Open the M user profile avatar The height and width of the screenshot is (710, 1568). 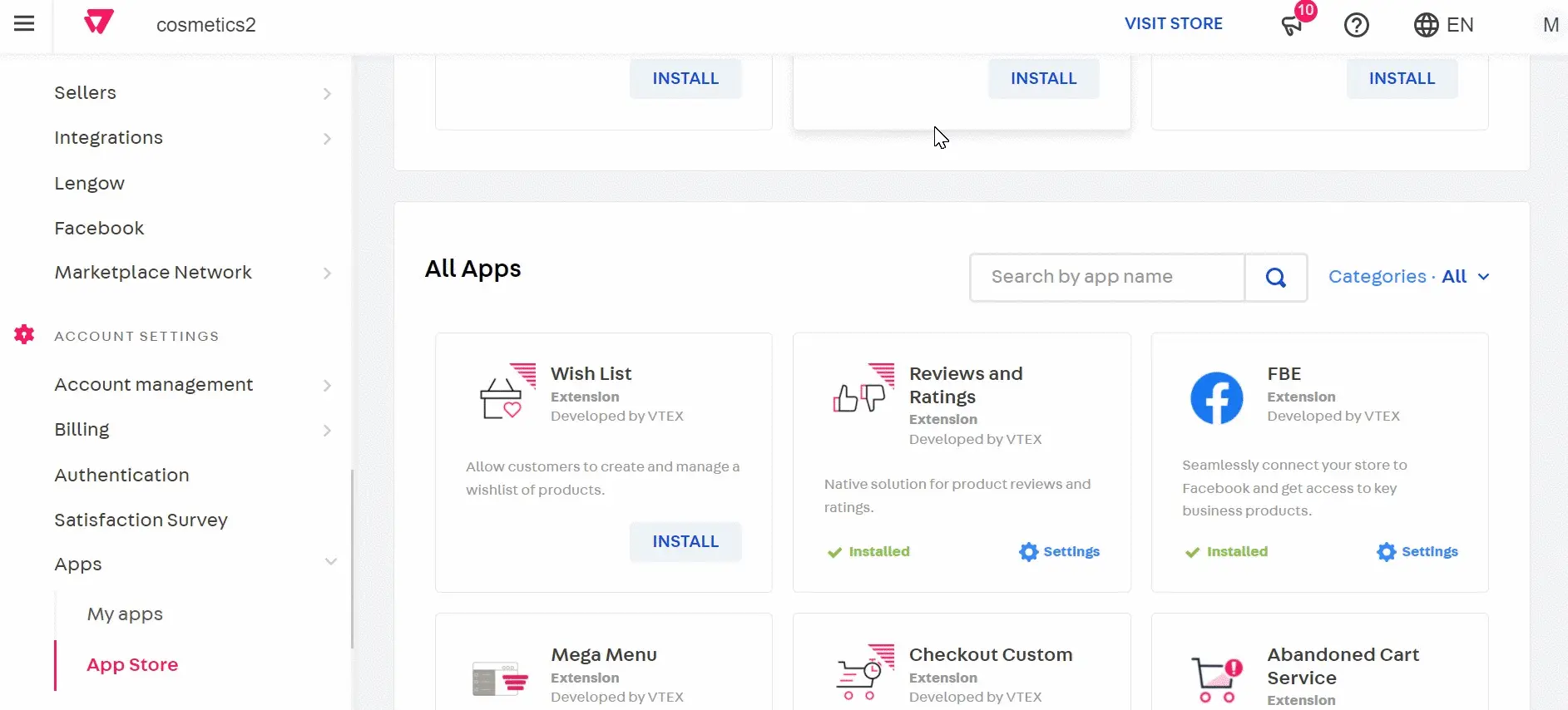click(x=1551, y=25)
